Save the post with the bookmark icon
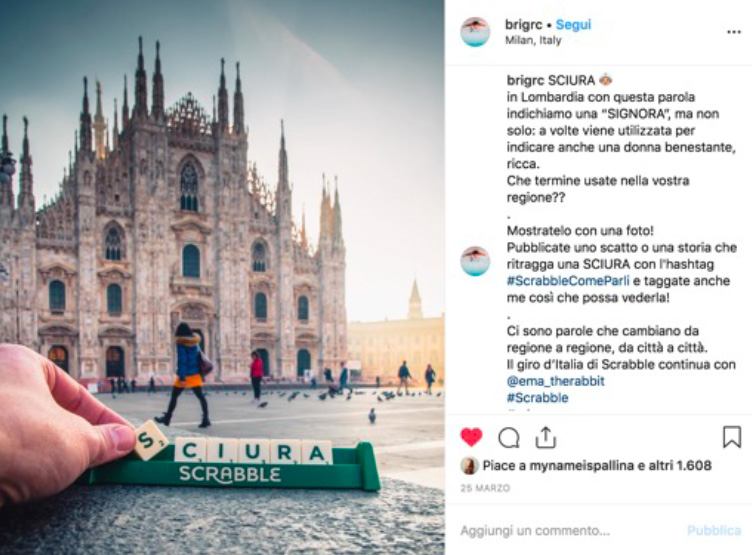 coord(732,437)
